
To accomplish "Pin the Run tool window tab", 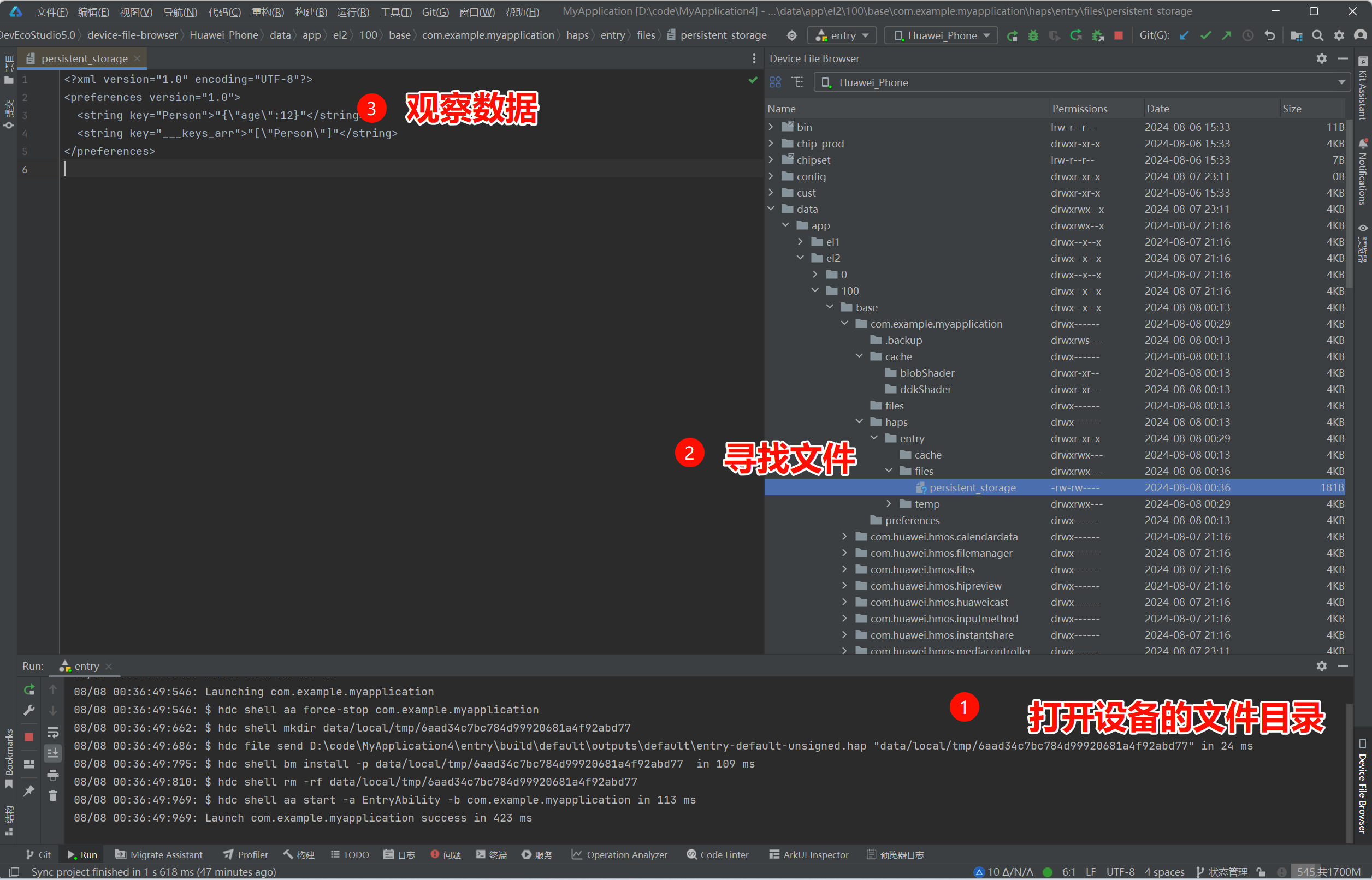I will click(x=29, y=790).
